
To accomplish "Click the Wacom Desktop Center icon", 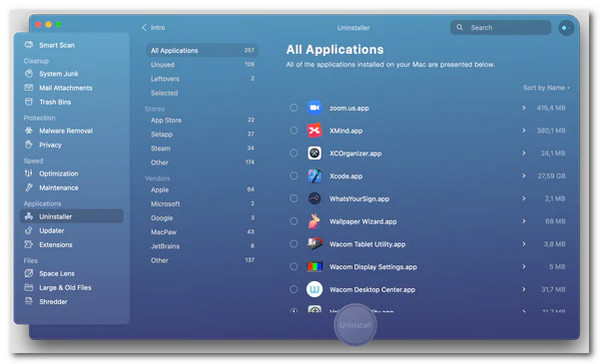I will click(x=315, y=289).
